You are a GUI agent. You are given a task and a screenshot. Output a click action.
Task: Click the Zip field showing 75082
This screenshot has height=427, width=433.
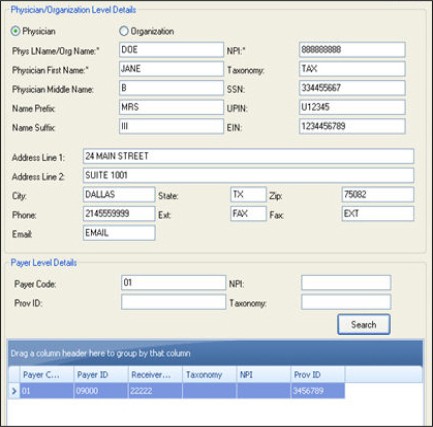378,195
